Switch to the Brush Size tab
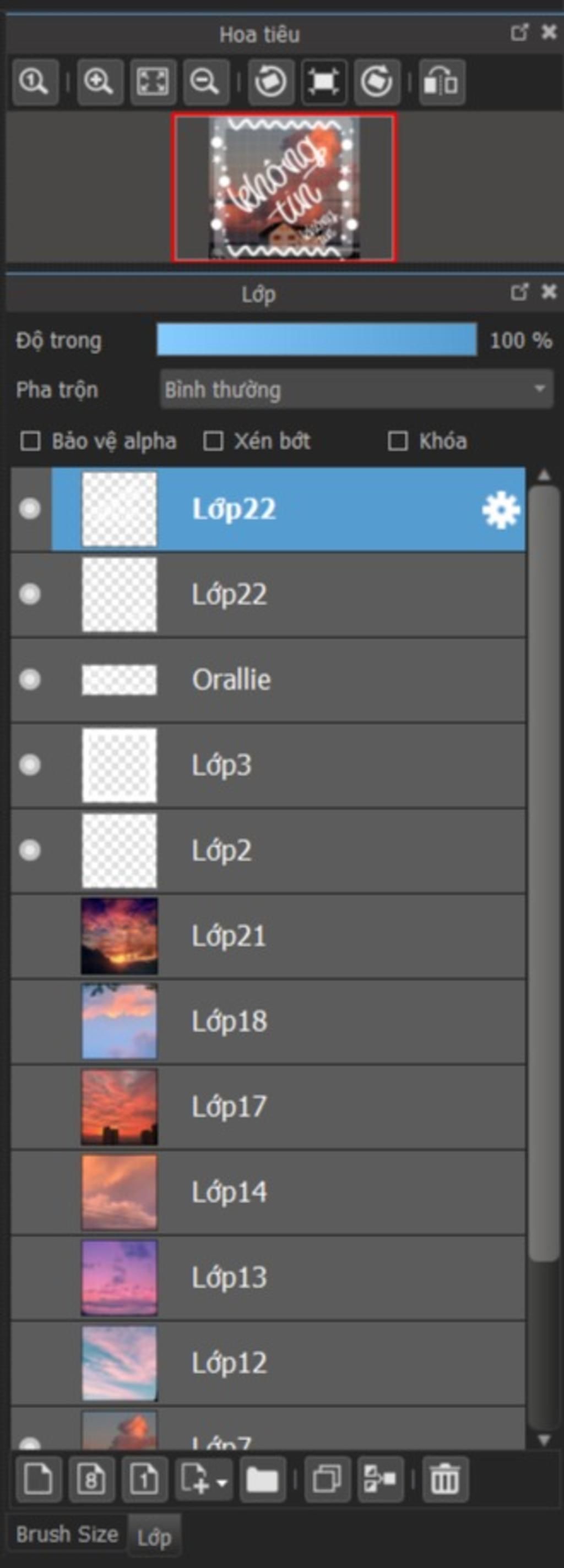 [67, 1534]
